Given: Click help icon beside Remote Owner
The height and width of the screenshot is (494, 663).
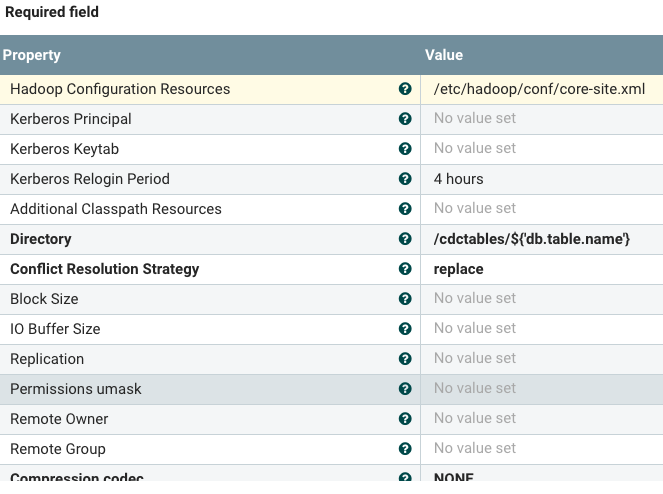Looking at the screenshot, I should click(405, 419).
